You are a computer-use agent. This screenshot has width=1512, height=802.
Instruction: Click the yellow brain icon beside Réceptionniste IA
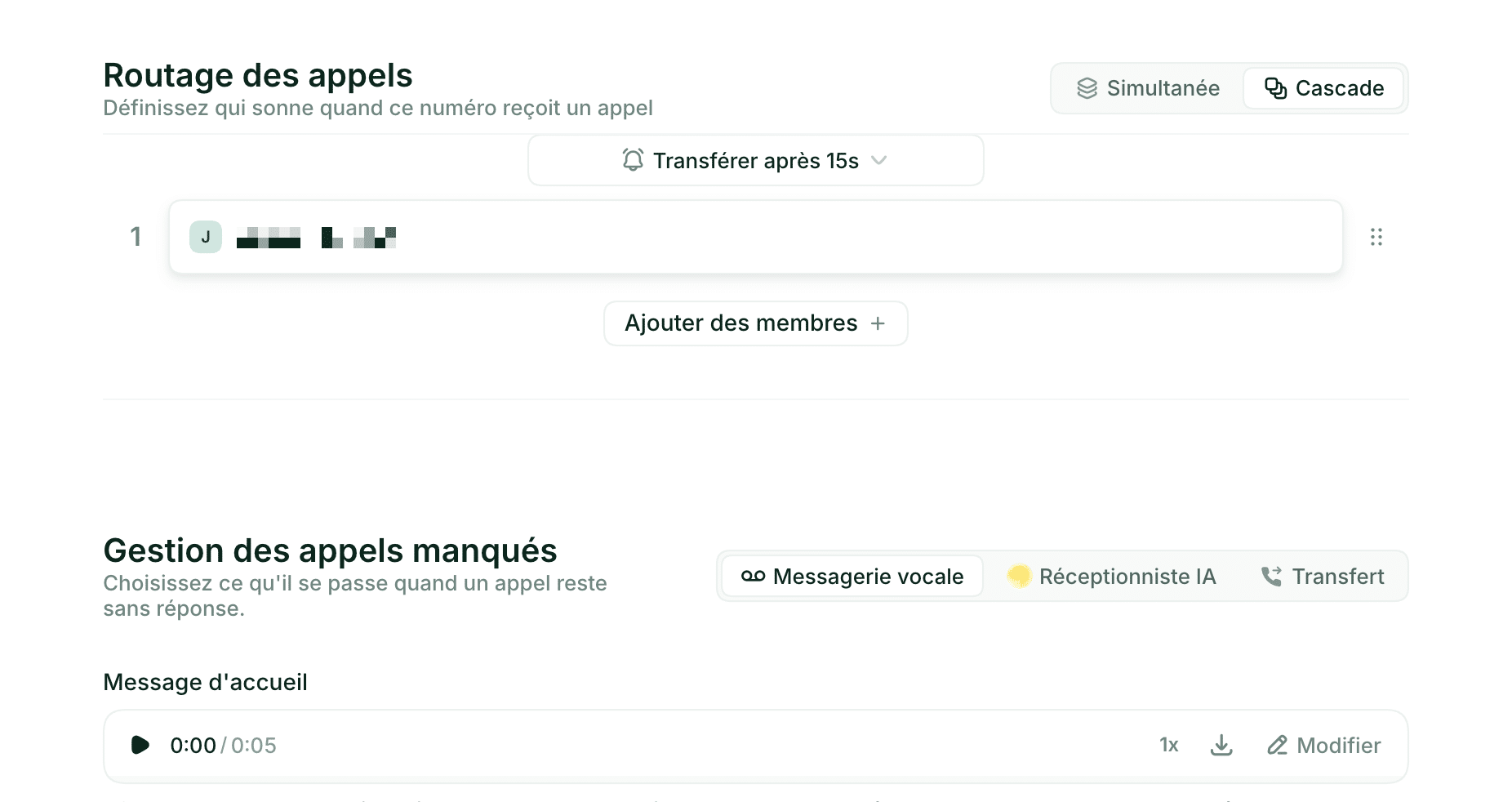coord(1019,577)
